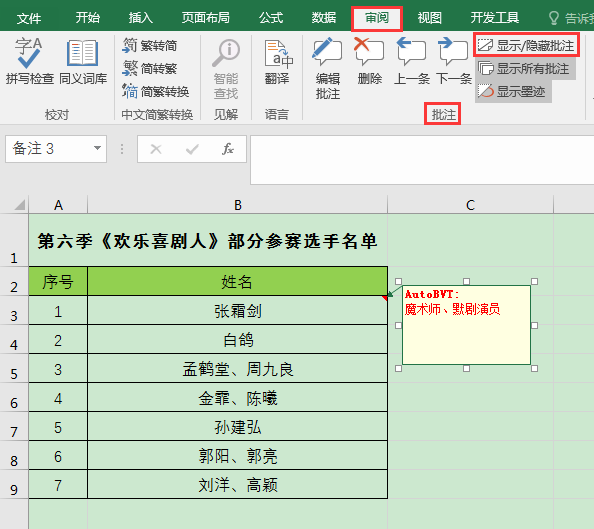Click into the formula bar input
Image resolution: width=594 pixels, height=529 pixels.
422,160
